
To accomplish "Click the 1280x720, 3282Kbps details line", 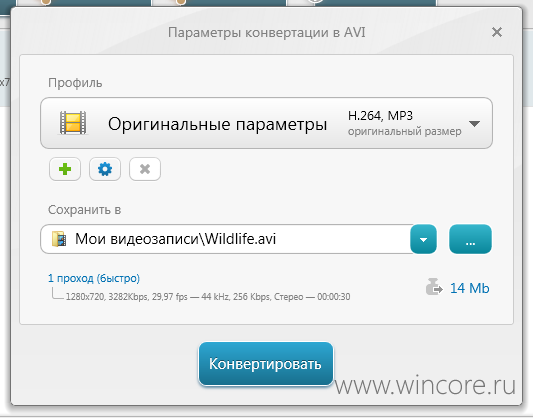I will click(x=208, y=297).
